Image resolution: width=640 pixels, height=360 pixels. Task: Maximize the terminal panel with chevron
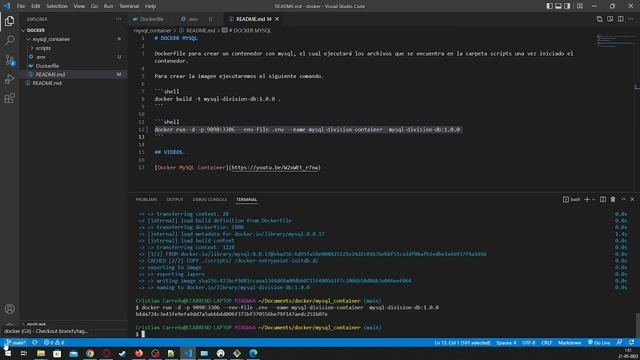coord(623,200)
